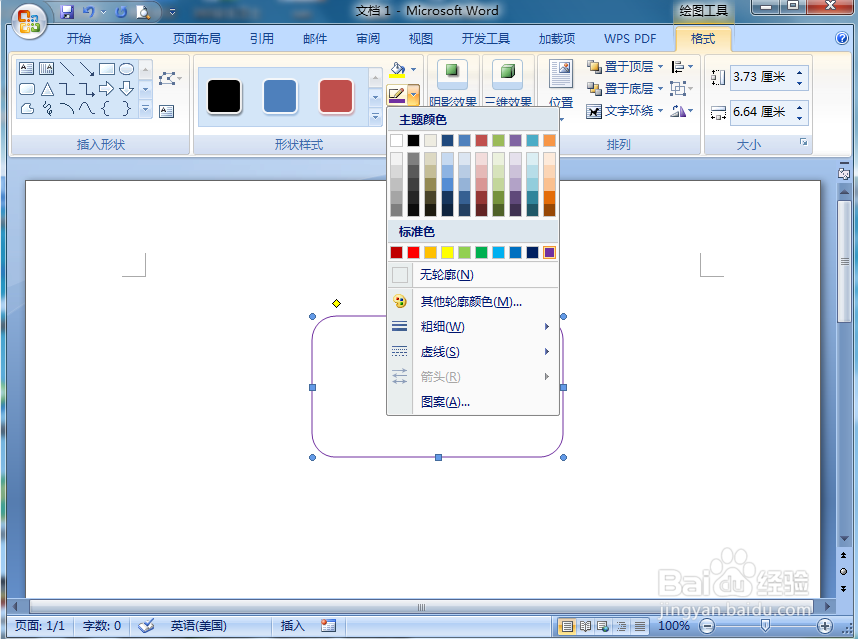This screenshot has height=639, width=858.
Task: Select the straight line shape
Action: (x=67, y=68)
